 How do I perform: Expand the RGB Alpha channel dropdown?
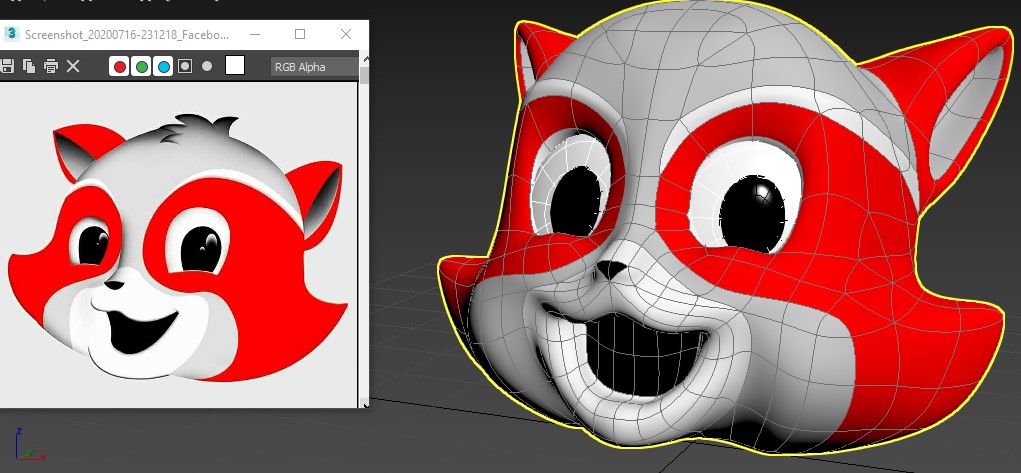[314, 67]
